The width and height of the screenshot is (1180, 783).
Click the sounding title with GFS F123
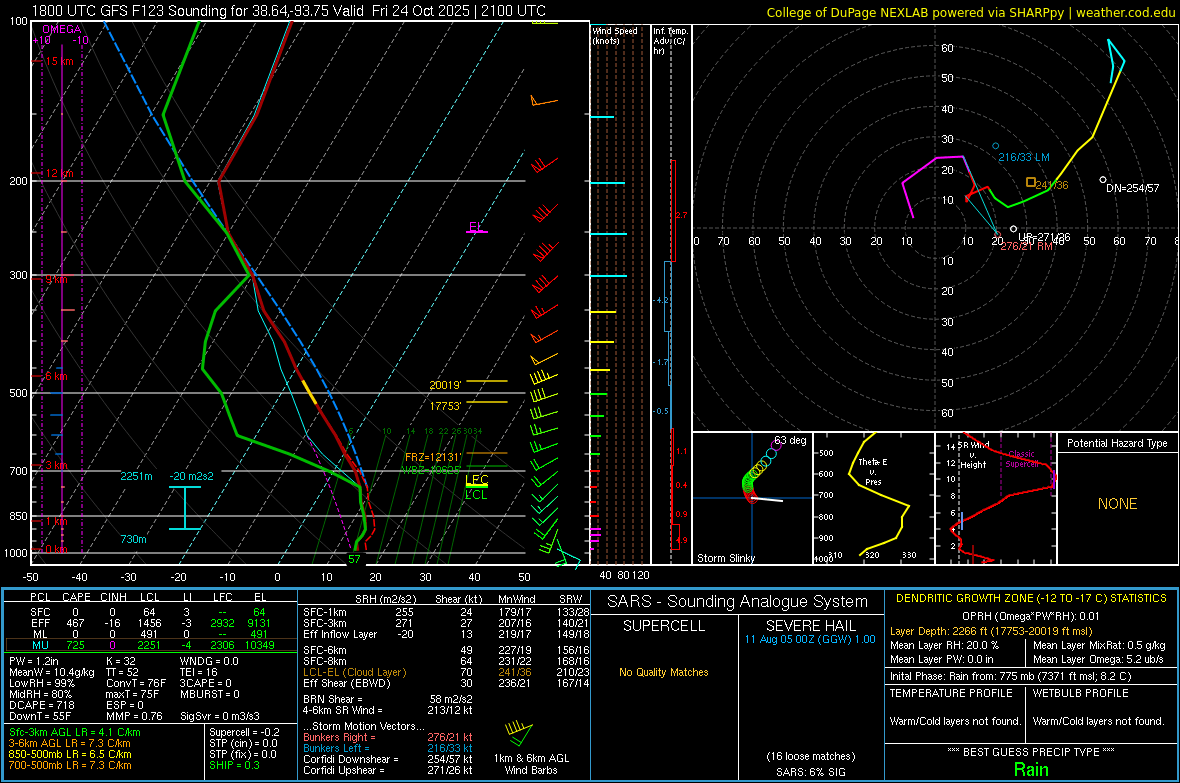click(288, 11)
